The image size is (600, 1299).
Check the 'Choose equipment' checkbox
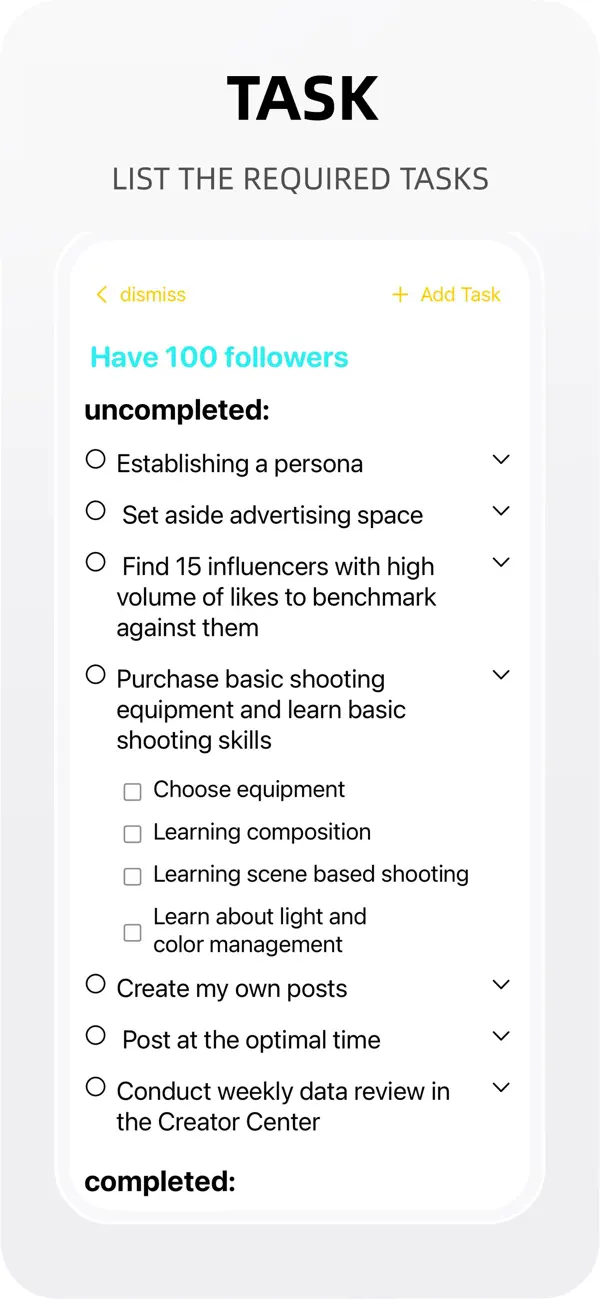click(132, 792)
